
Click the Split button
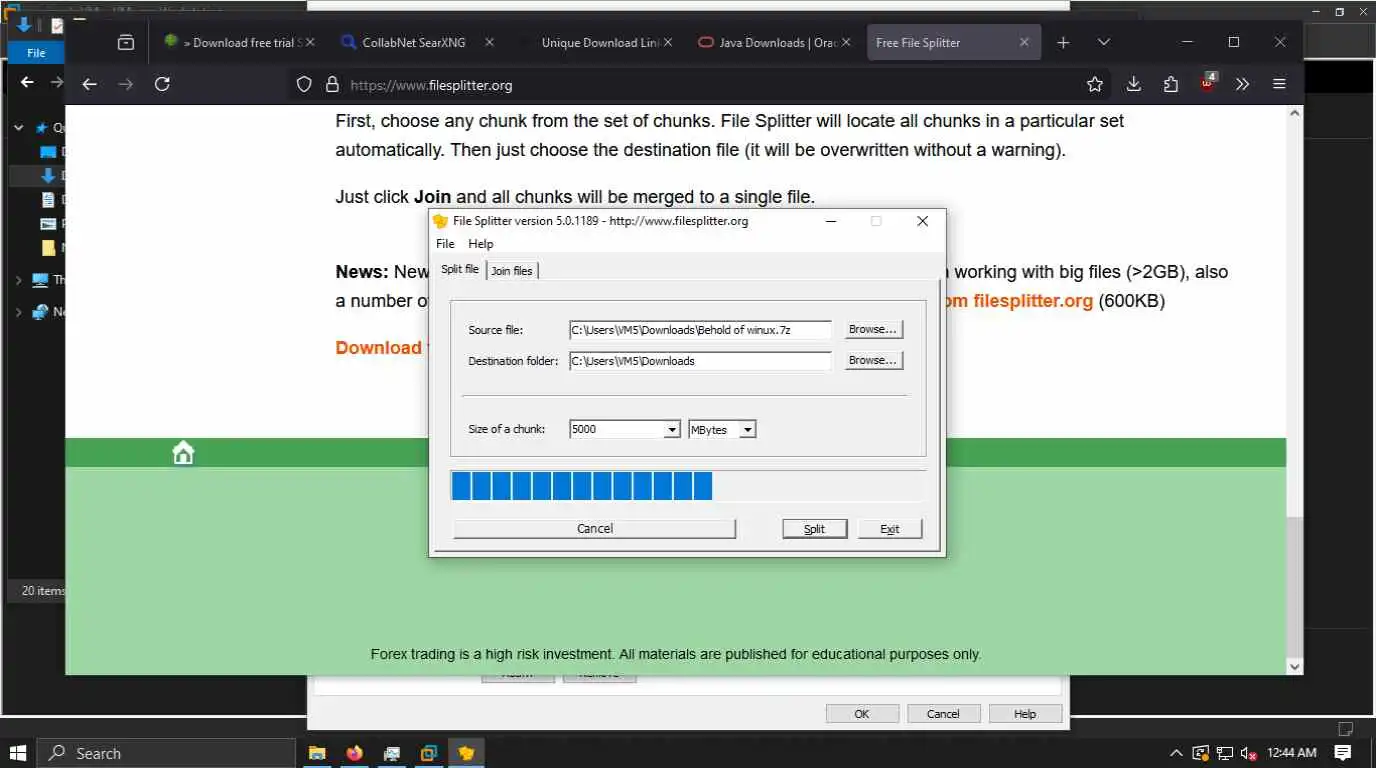[814, 529]
